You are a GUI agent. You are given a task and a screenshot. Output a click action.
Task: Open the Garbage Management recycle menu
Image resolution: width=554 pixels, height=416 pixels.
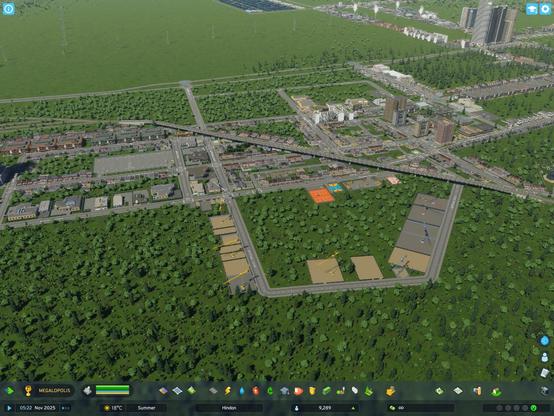click(270, 391)
